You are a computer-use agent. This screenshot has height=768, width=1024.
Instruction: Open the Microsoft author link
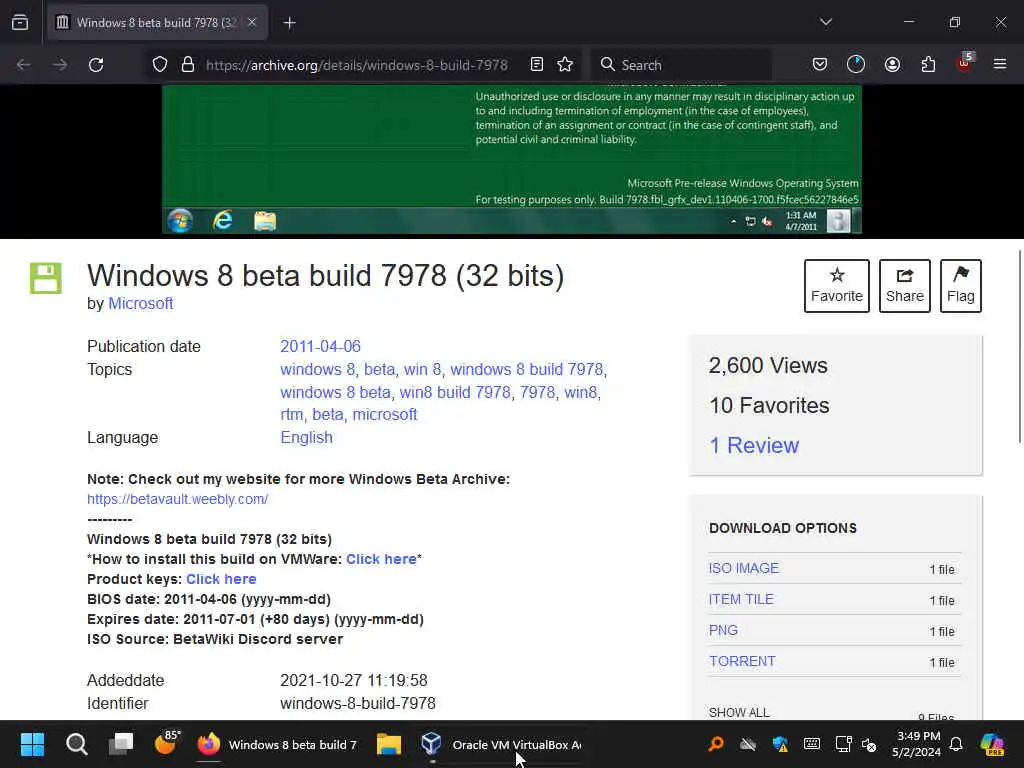tap(140, 304)
